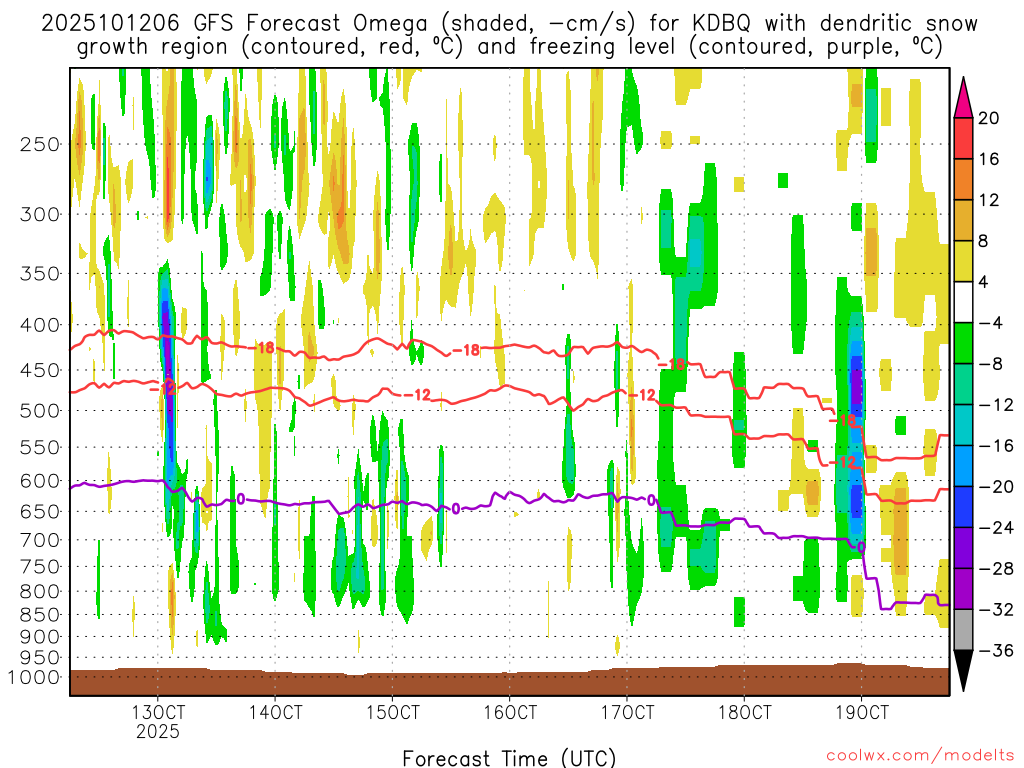Screen dimensions: 1024x768
Task: Click the gray swatch between -32 and -36
Action: [x=963, y=630]
